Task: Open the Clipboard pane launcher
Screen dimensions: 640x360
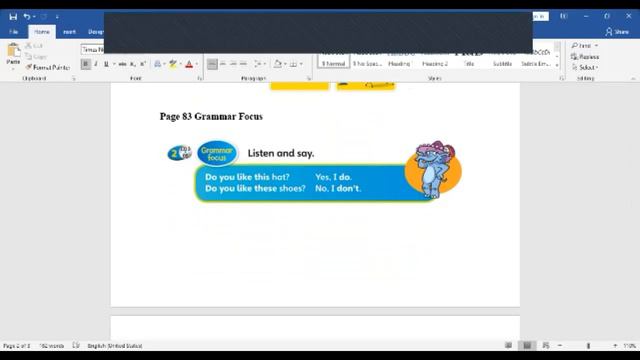Action: pos(74,78)
